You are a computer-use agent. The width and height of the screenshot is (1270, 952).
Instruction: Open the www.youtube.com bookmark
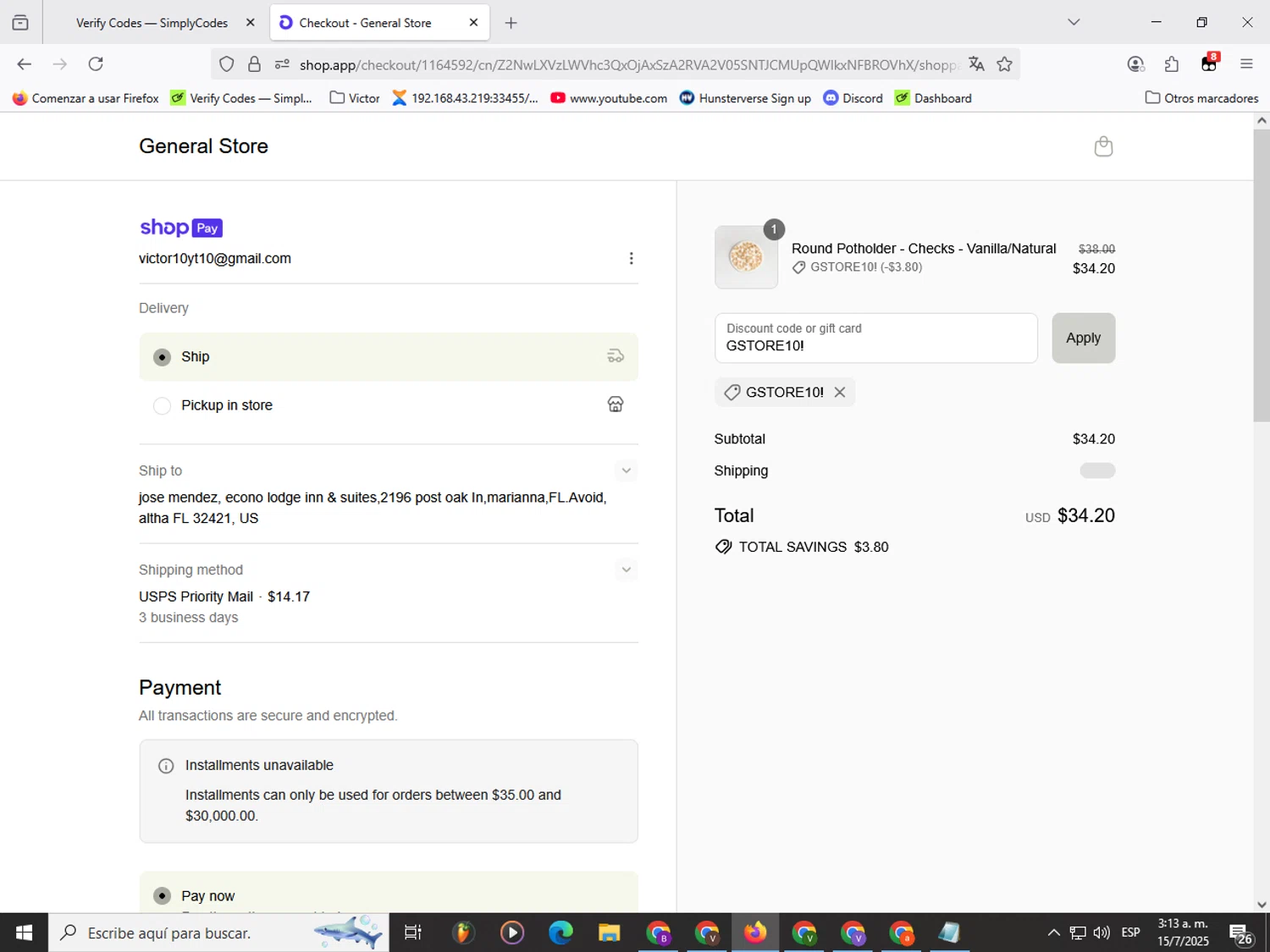[x=609, y=98]
